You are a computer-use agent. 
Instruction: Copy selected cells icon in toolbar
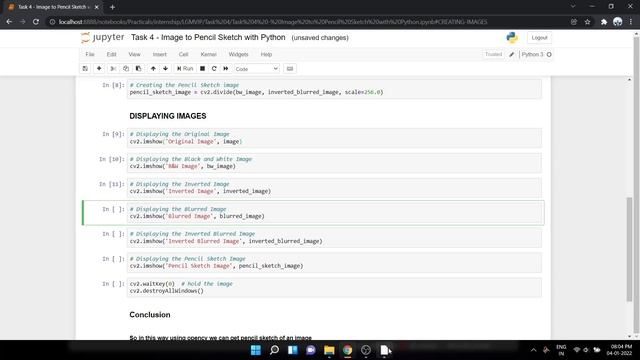coord(126,69)
